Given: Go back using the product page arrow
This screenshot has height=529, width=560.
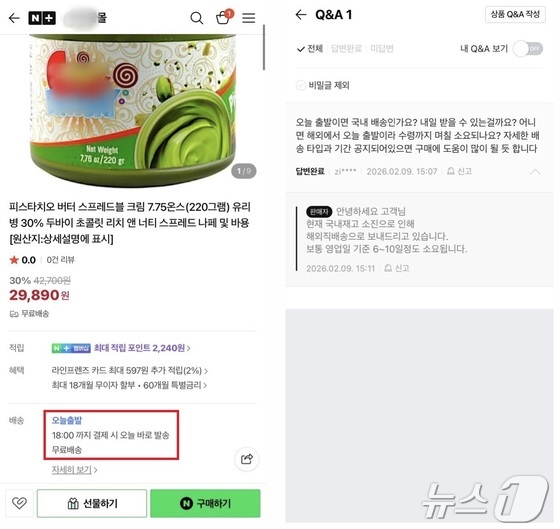Looking at the screenshot, I should point(14,18).
